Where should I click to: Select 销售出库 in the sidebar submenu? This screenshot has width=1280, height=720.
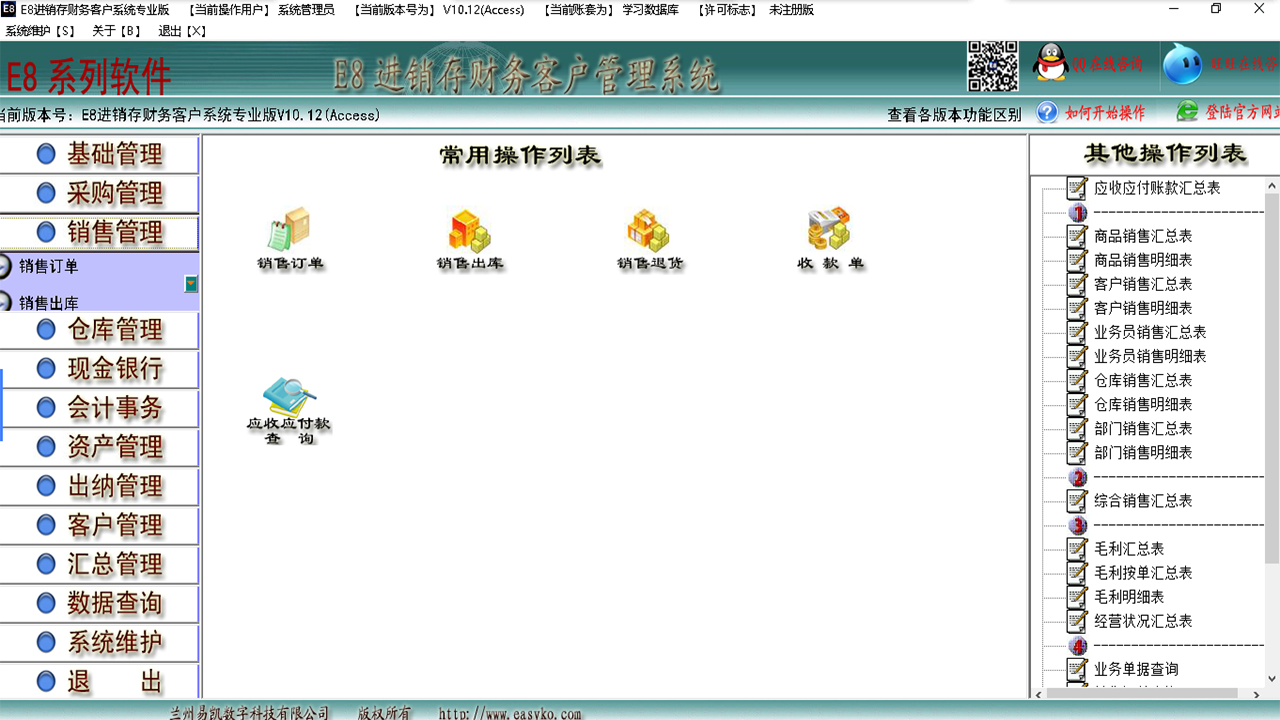(48, 303)
